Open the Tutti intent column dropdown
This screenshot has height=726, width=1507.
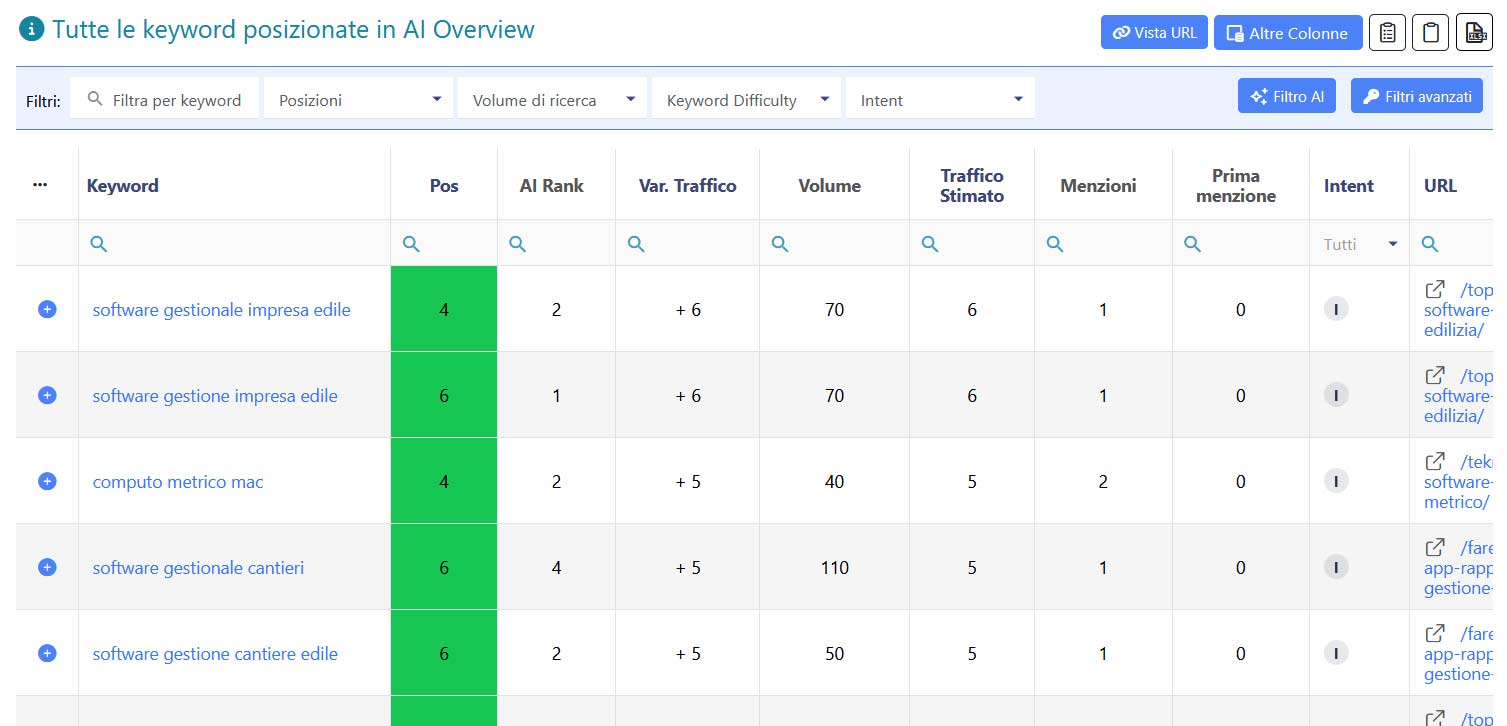tap(1360, 244)
